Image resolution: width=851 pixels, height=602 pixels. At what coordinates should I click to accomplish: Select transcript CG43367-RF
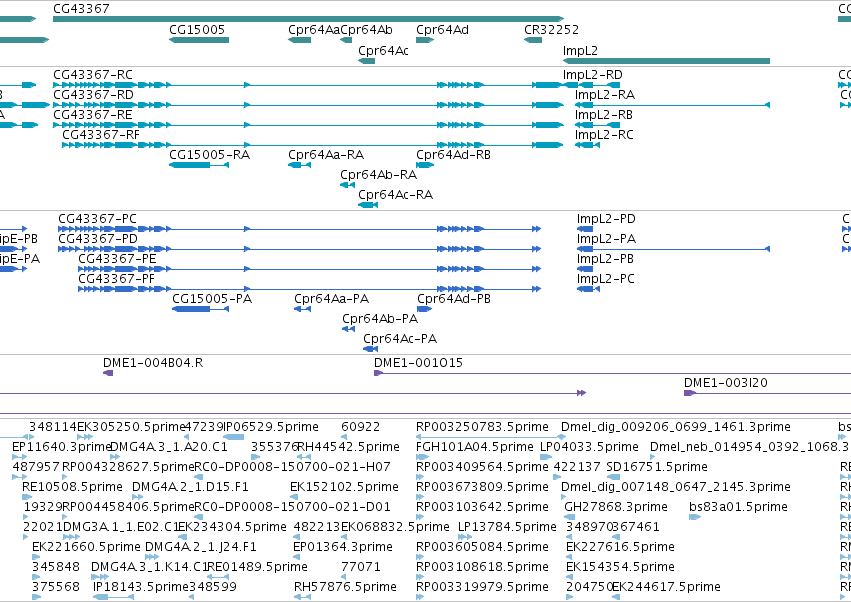pos(313,145)
